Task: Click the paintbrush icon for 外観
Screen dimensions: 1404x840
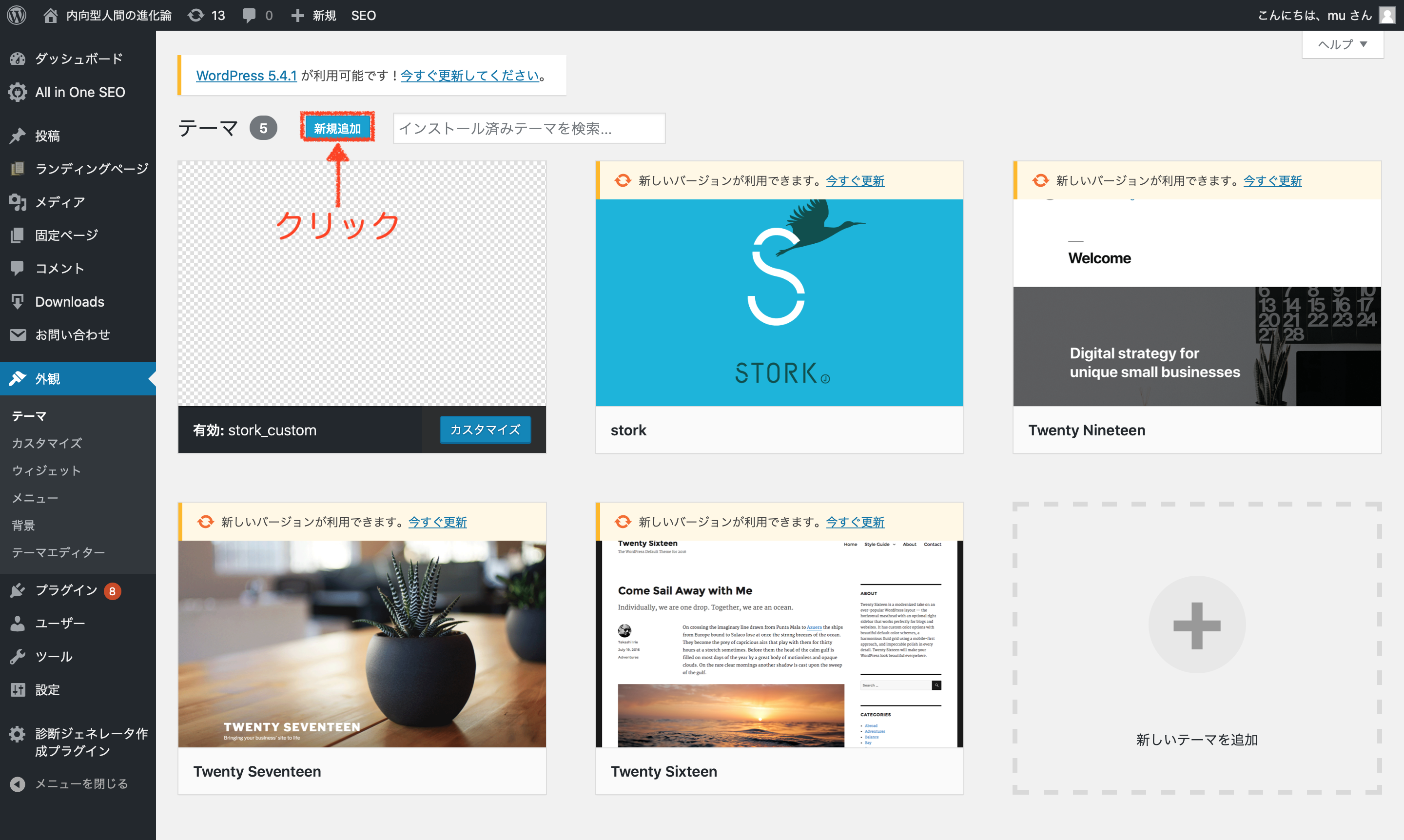Action: (18, 378)
